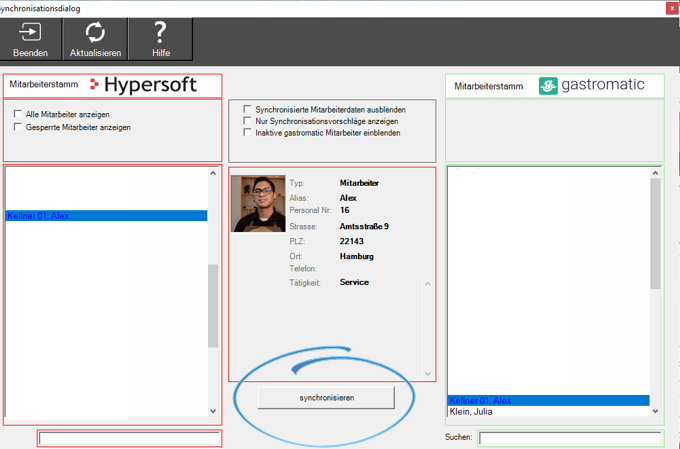Click the Personal Nr value 16
This screenshot has height=449, width=680.
pyautogui.click(x=345, y=210)
